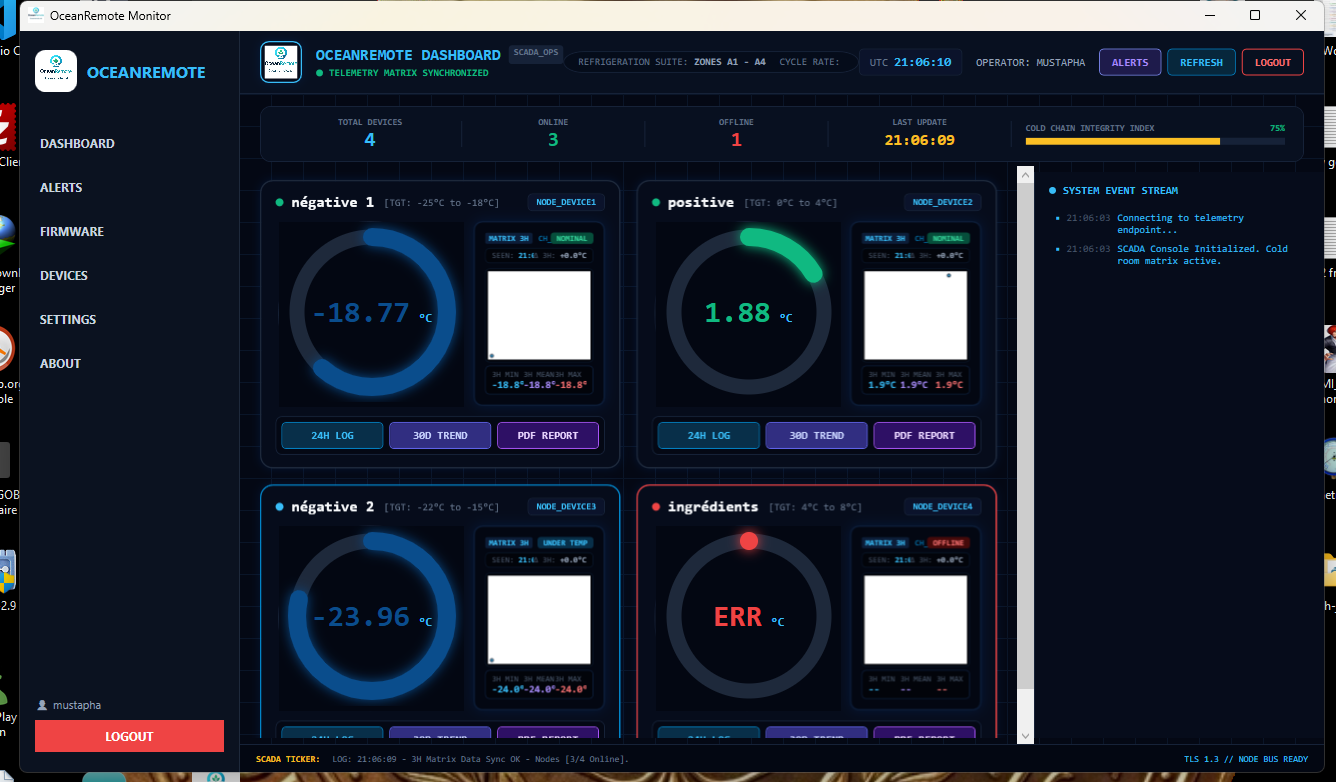This screenshot has width=1336, height=782.
Task: Click the négative 2 3H matrix chart
Action: 539,620
